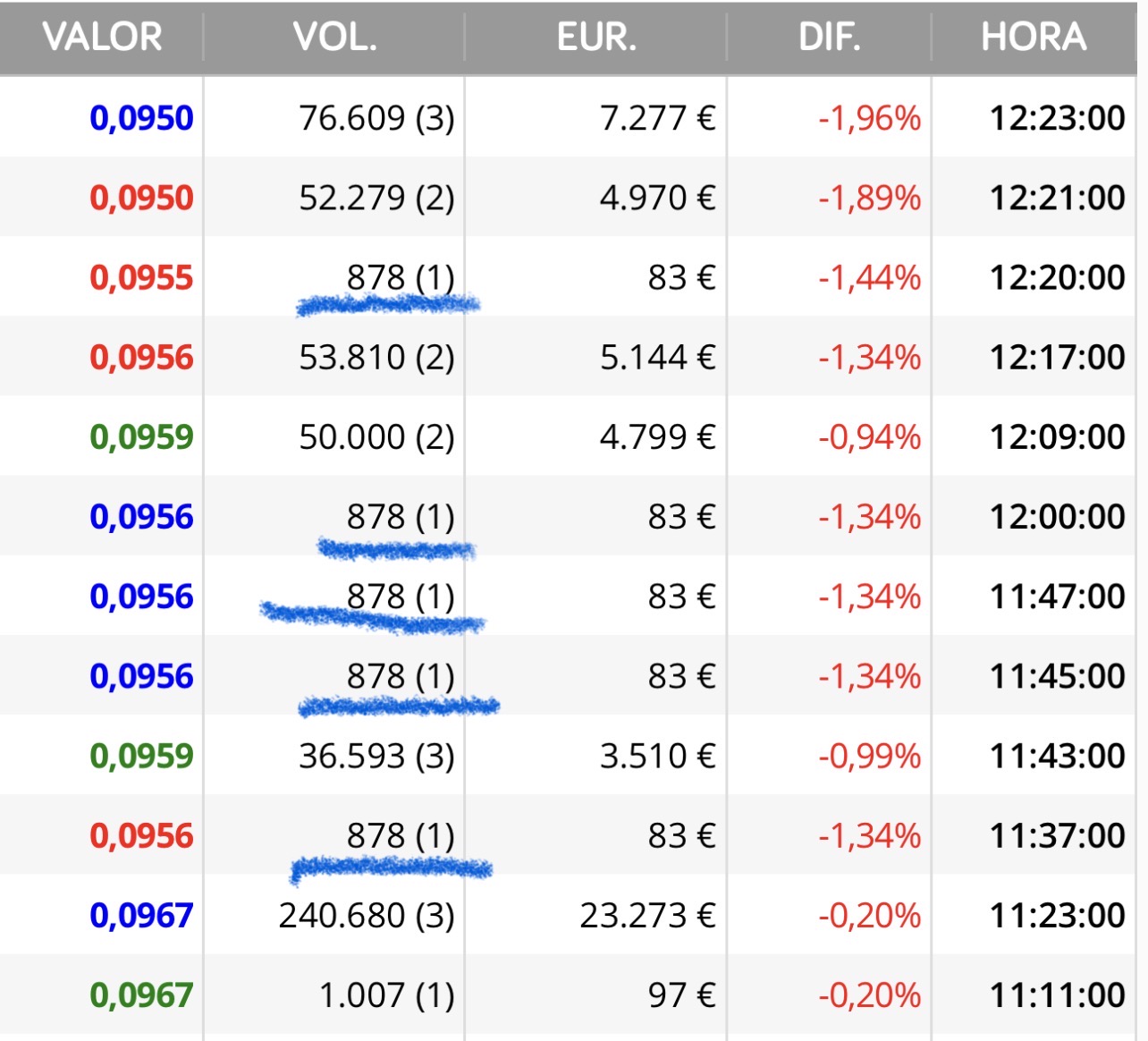
Task: Click the red 0,0955 value
Action: pyautogui.click(x=141, y=277)
